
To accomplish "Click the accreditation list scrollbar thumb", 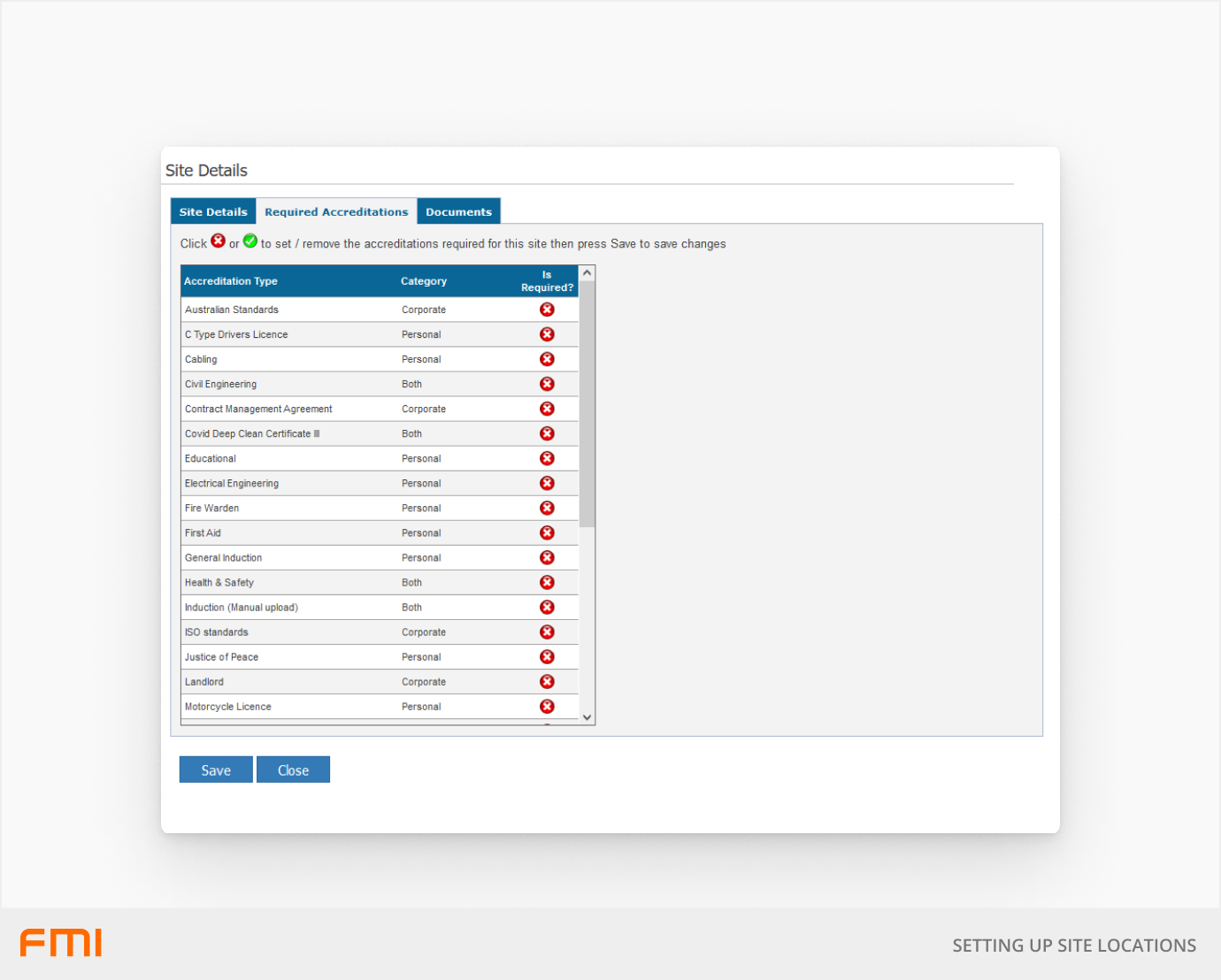I will [x=587, y=403].
